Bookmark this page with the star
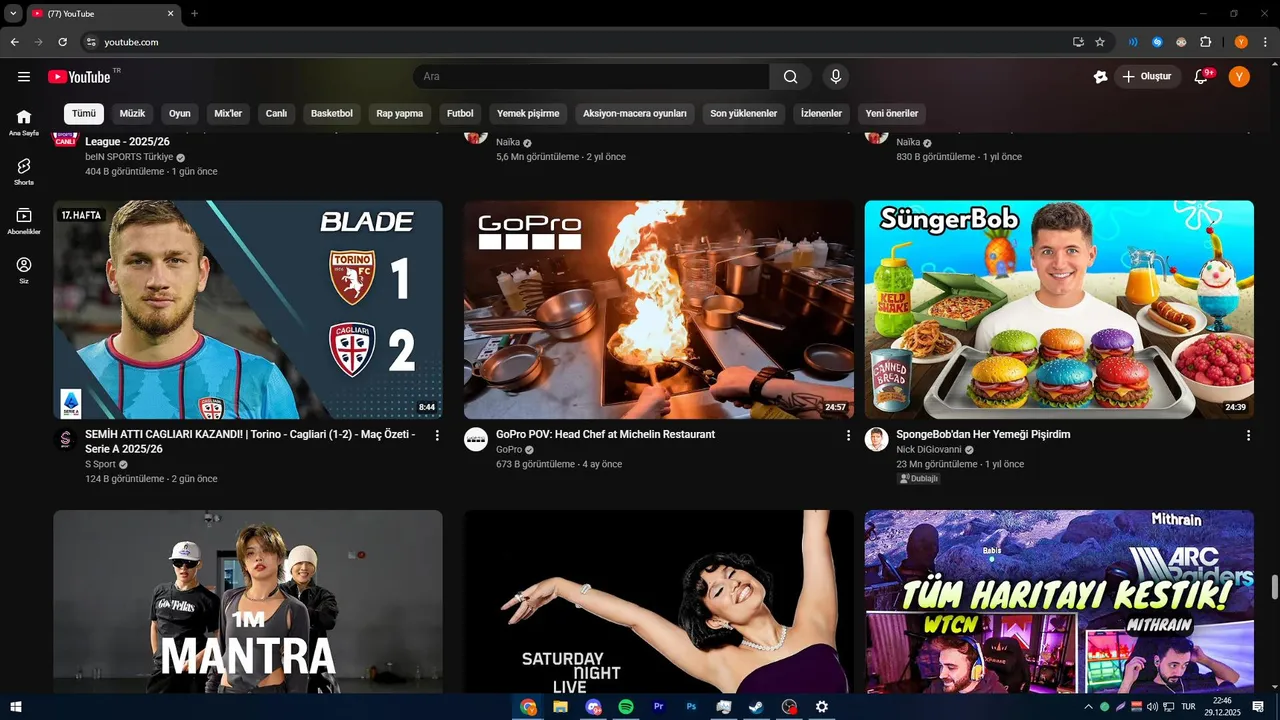The width and height of the screenshot is (1280, 720). (x=1100, y=42)
